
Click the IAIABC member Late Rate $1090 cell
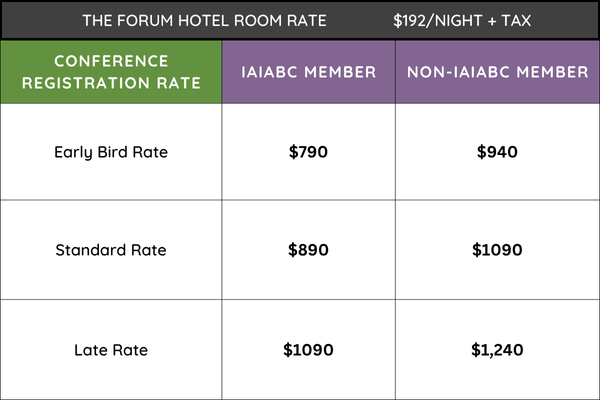click(x=308, y=350)
